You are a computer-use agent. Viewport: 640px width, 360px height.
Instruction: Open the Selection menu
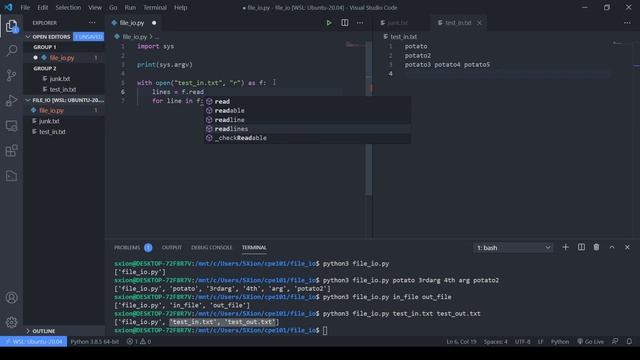(68, 7)
